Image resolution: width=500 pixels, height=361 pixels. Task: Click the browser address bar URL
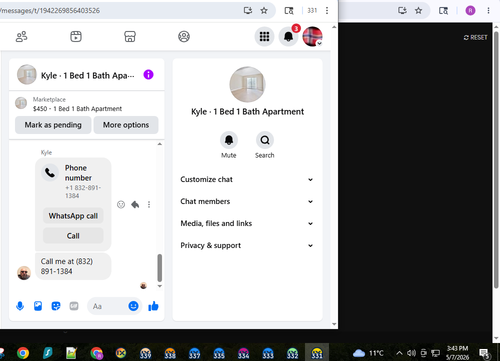pos(50,11)
